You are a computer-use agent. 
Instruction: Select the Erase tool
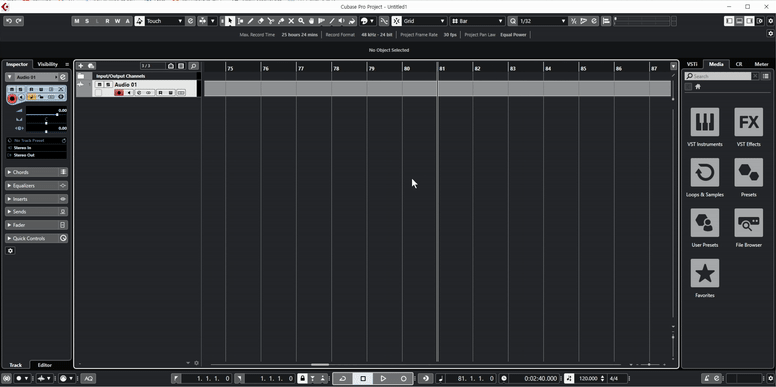click(x=261, y=21)
